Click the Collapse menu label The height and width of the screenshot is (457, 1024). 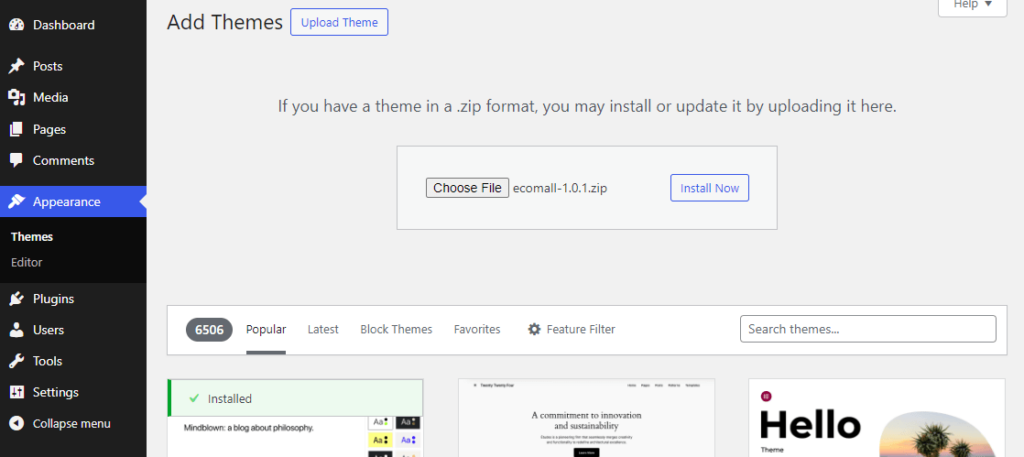pos(72,424)
